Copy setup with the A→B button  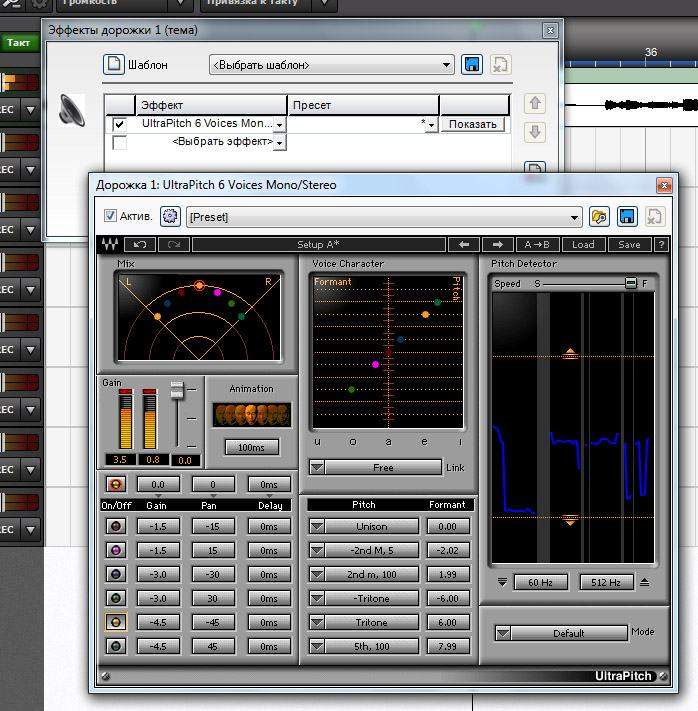point(537,245)
